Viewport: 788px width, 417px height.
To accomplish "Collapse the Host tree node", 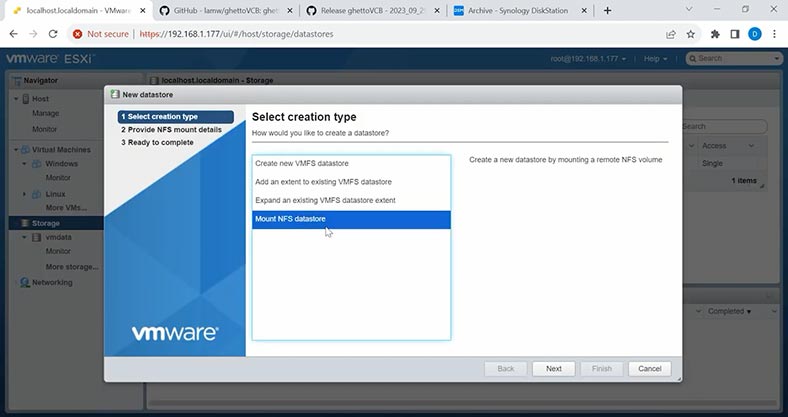I will pyautogui.click(x=16, y=99).
